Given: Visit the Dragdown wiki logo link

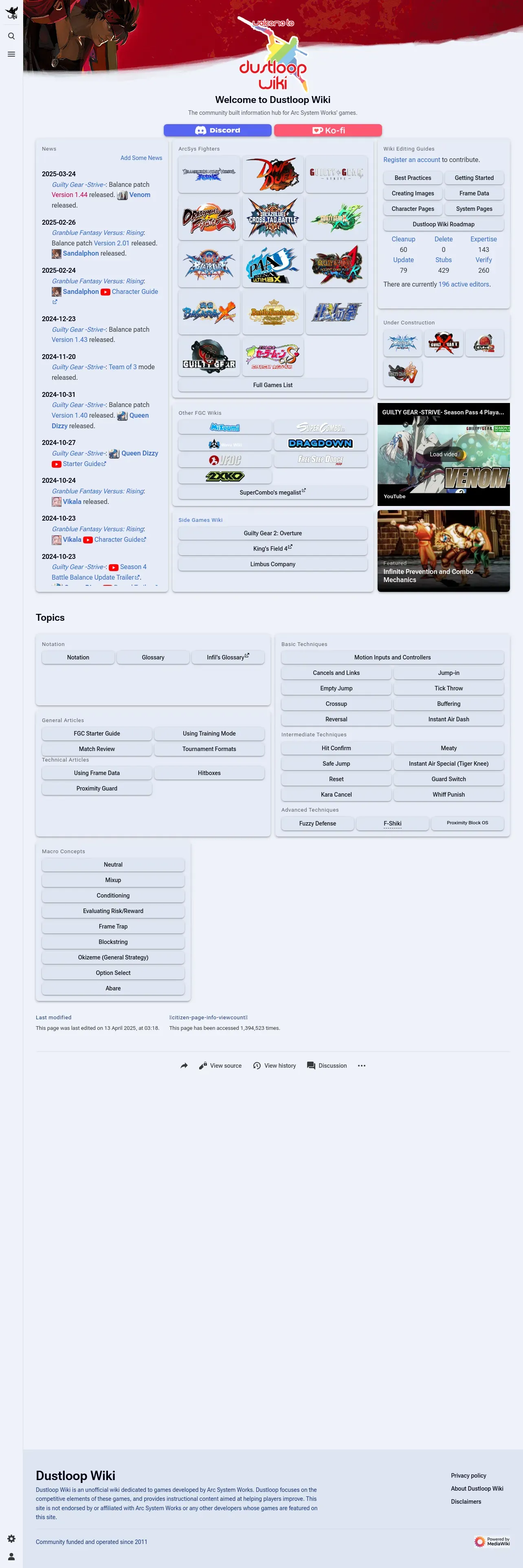Looking at the screenshot, I should pyautogui.click(x=321, y=443).
